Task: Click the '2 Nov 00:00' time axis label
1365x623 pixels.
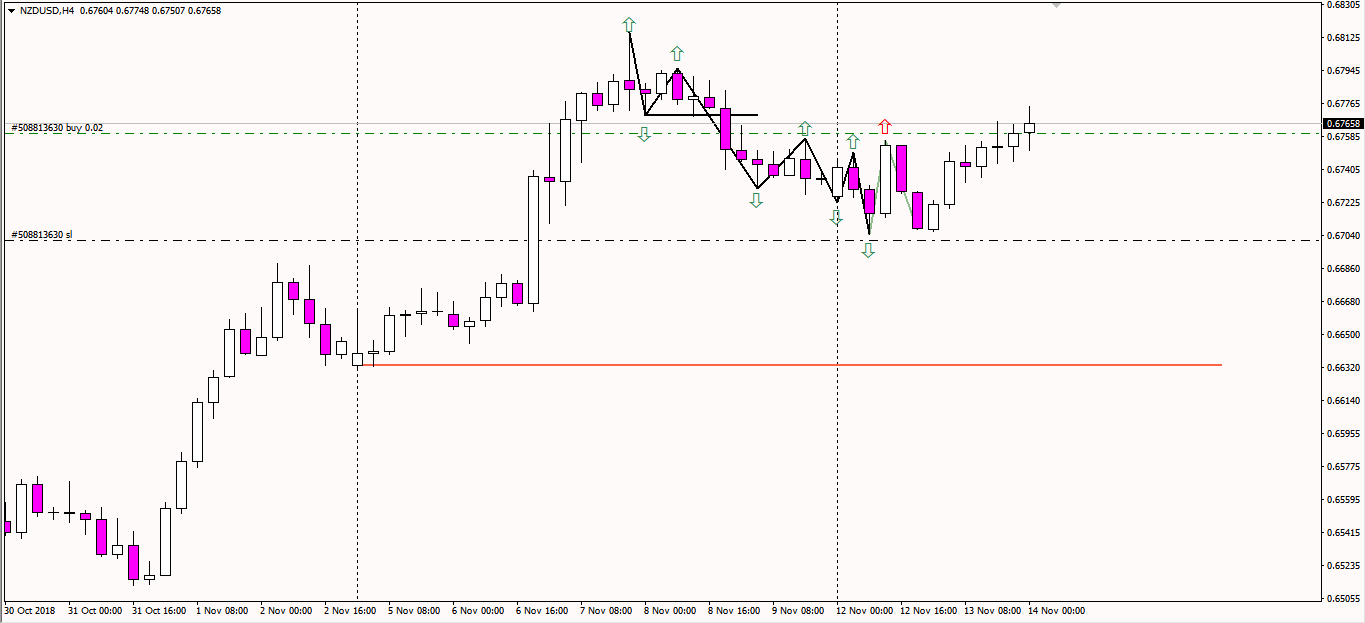Action: click(286, 611)
